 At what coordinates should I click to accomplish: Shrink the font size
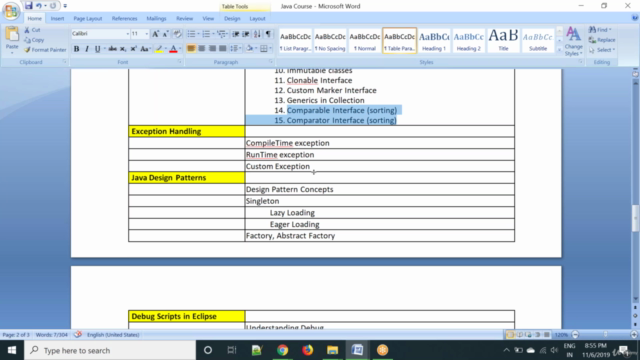[x=165, y=34]
